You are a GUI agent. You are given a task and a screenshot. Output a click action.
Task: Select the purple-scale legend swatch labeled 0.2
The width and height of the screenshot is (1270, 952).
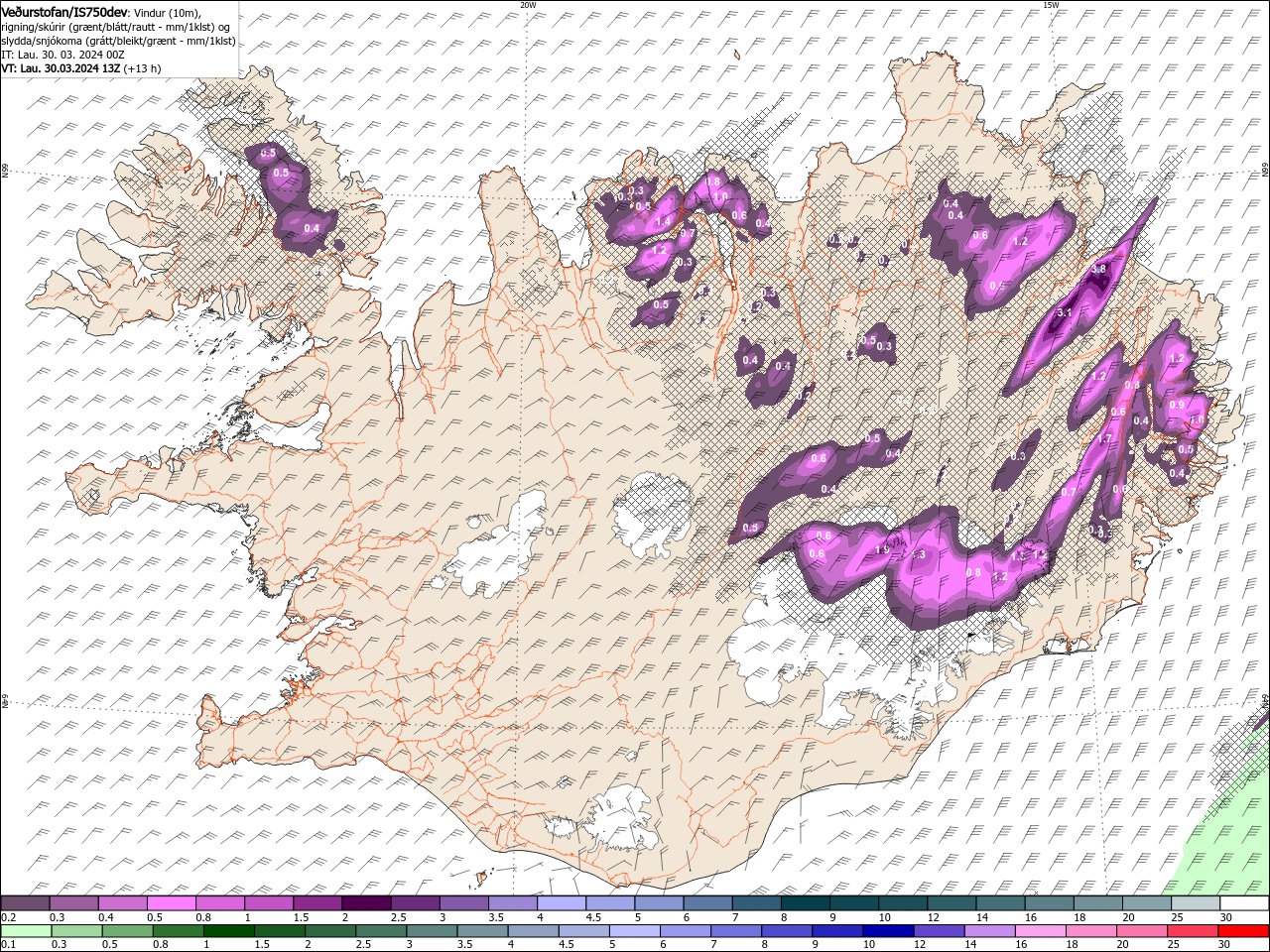25,902
